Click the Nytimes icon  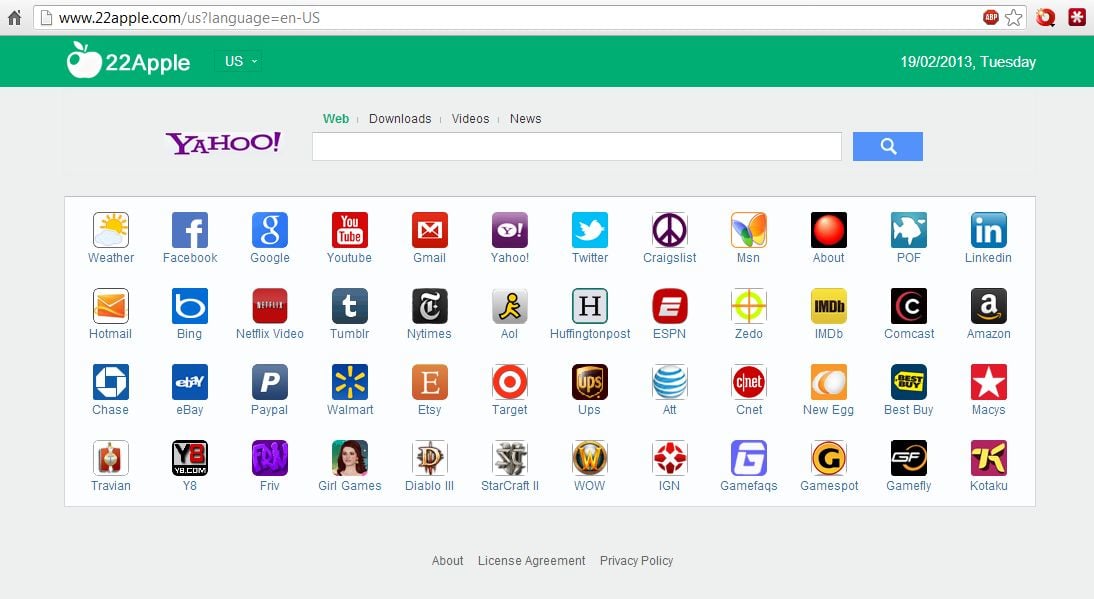coord(430,306)
